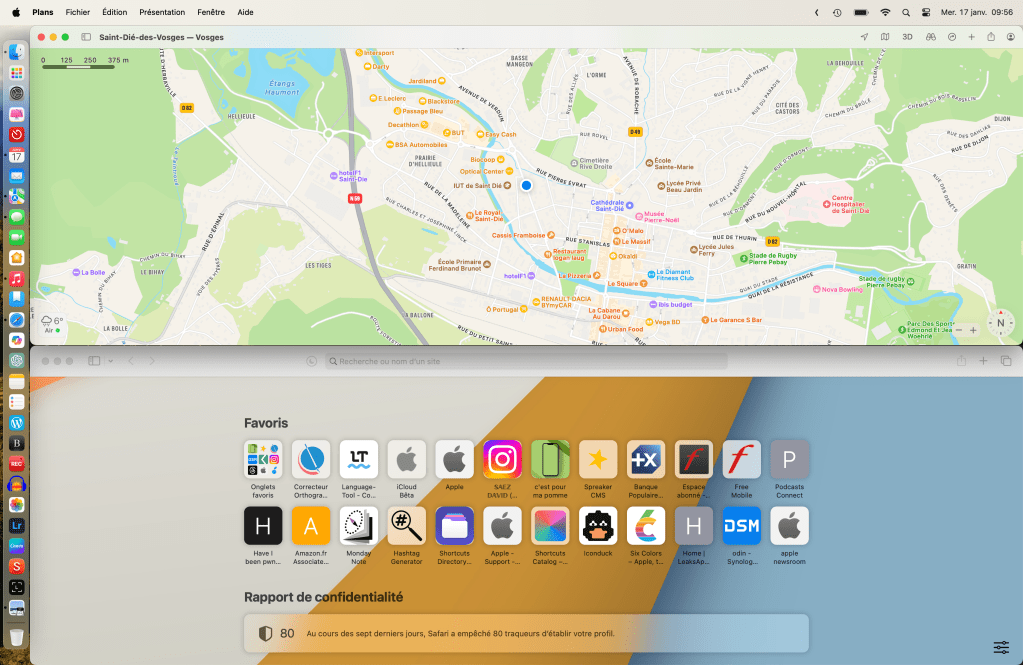Screen dimensions: 1023x665
Task: Zoom out the map with minus button
Action: click(x=959, y=329)
